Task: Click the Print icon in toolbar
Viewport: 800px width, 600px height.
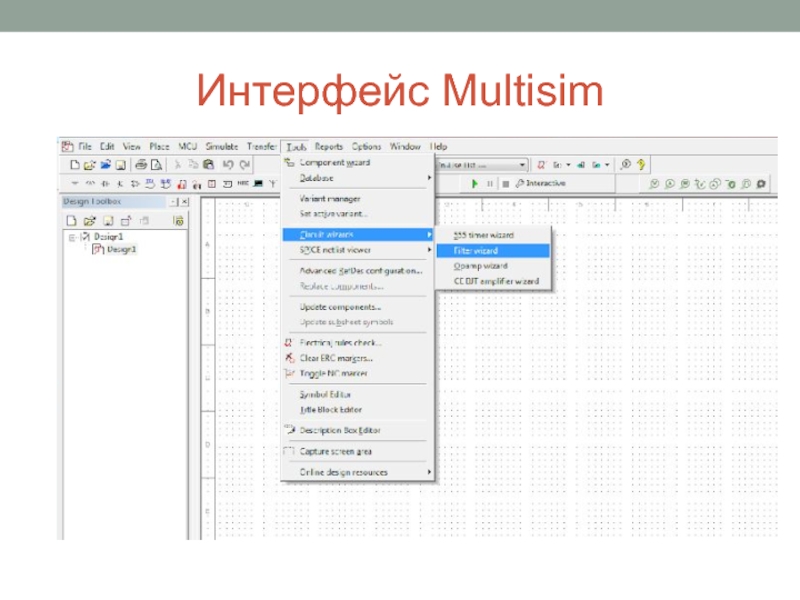Action: tap(142, 164)
